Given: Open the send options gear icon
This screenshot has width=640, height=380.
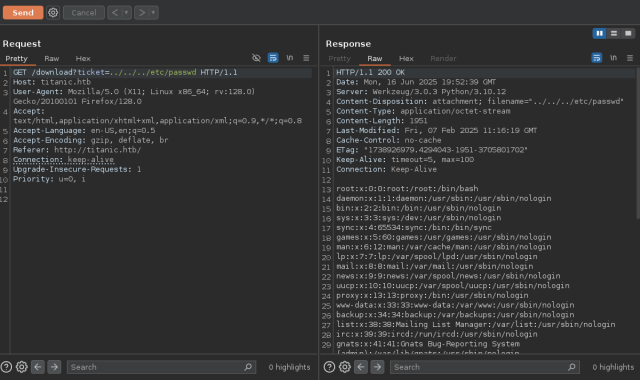Looking at the screenshot, I should click(x=53, y=13).
